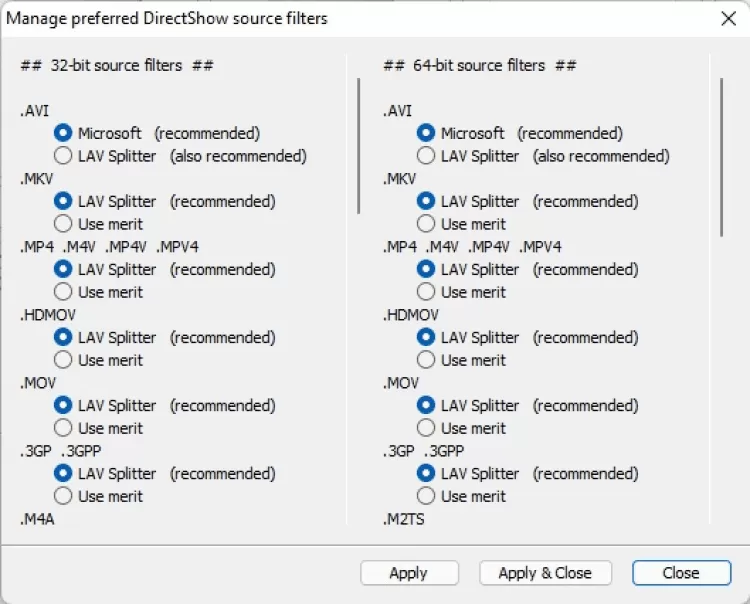Select LAV Splitter for 64-bit .AVI
The width and height of the screenshot is (750, 604).
coord(426,156)
